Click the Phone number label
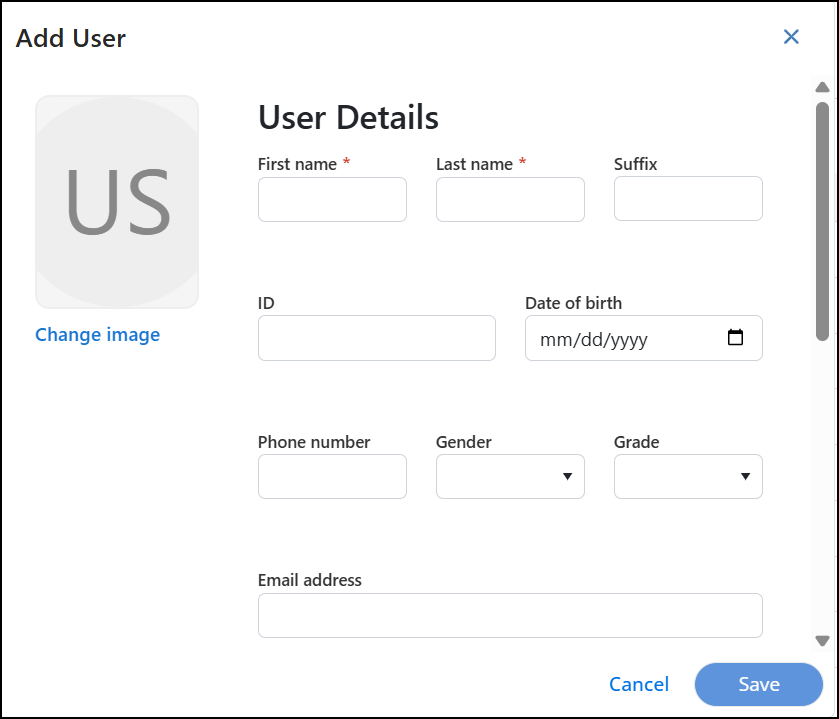Viewport: 839px width, 719px height. point(314,442)
